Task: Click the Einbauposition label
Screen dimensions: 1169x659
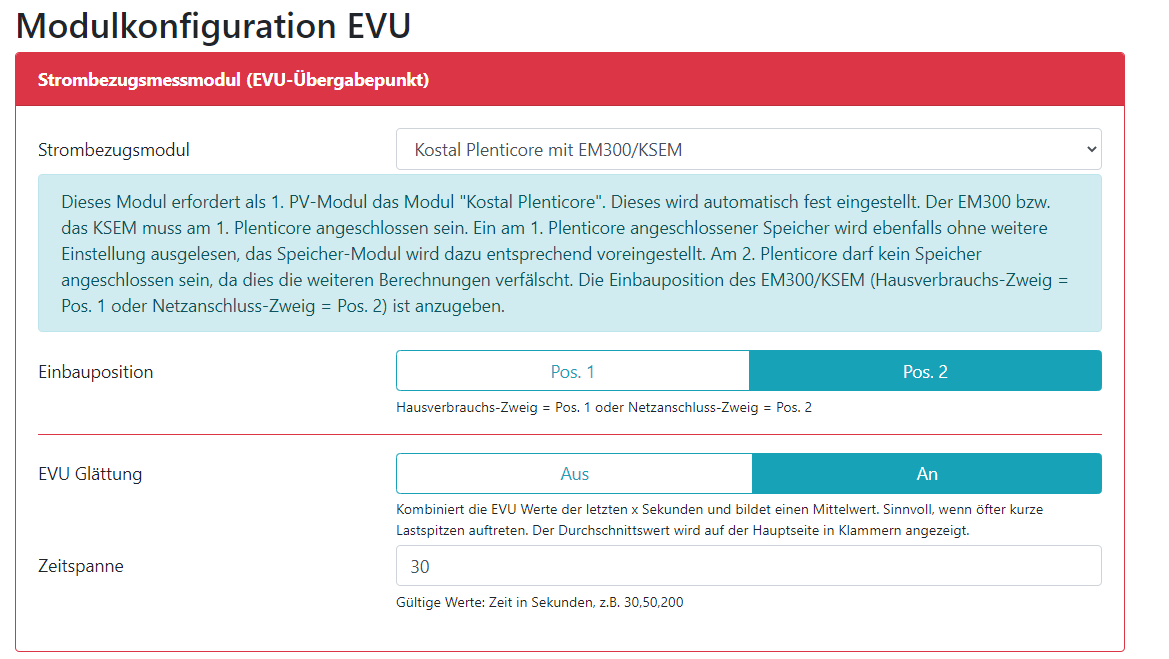Action: pyautogui.click(x=96, y=372)
